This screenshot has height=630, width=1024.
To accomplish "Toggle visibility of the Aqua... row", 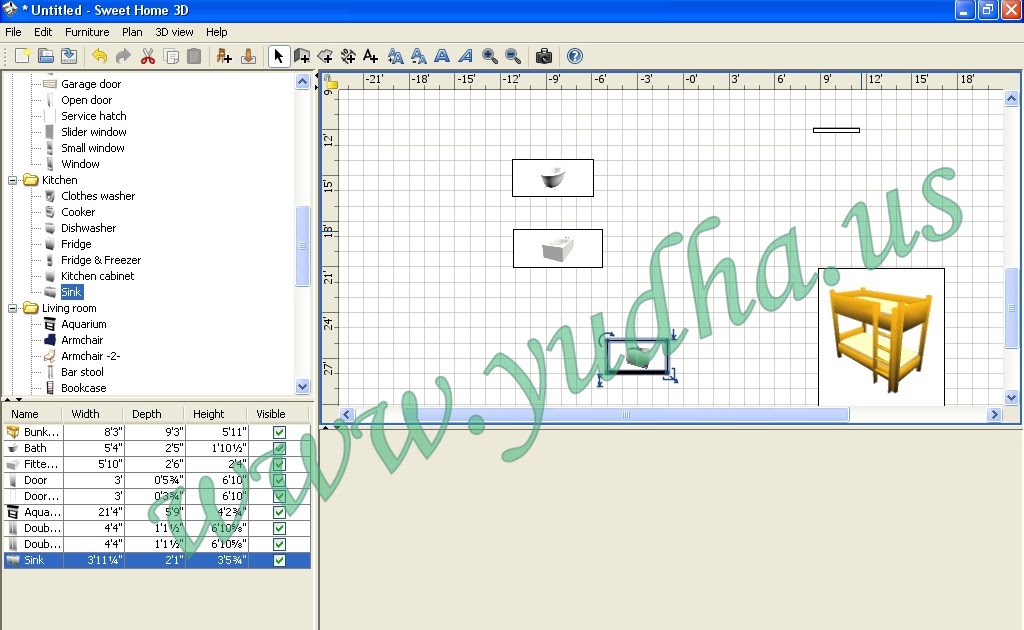I will pyautogui.click(x=280, y=512).
